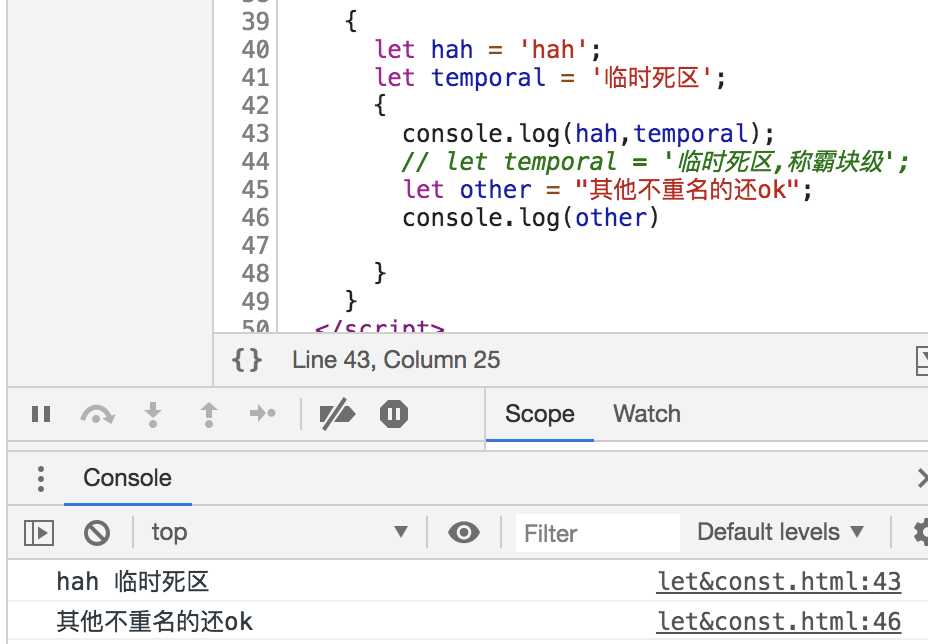Click the Step debugger arrow icon

point(263,413)
